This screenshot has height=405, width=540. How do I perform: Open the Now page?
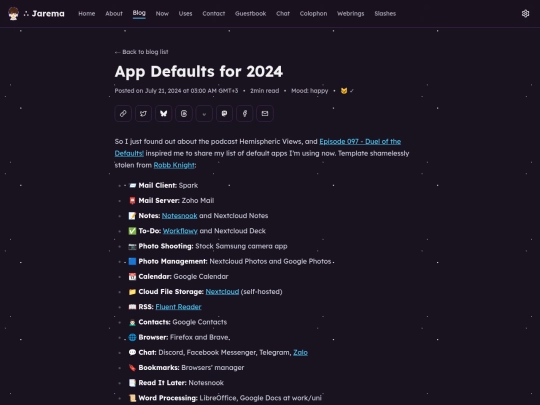point(162,13)
